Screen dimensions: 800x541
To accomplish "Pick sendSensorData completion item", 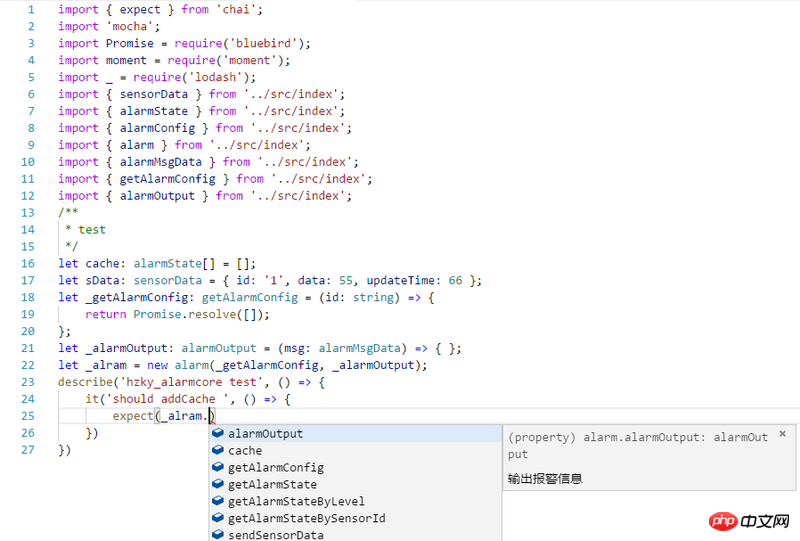I will pos(356,534).
